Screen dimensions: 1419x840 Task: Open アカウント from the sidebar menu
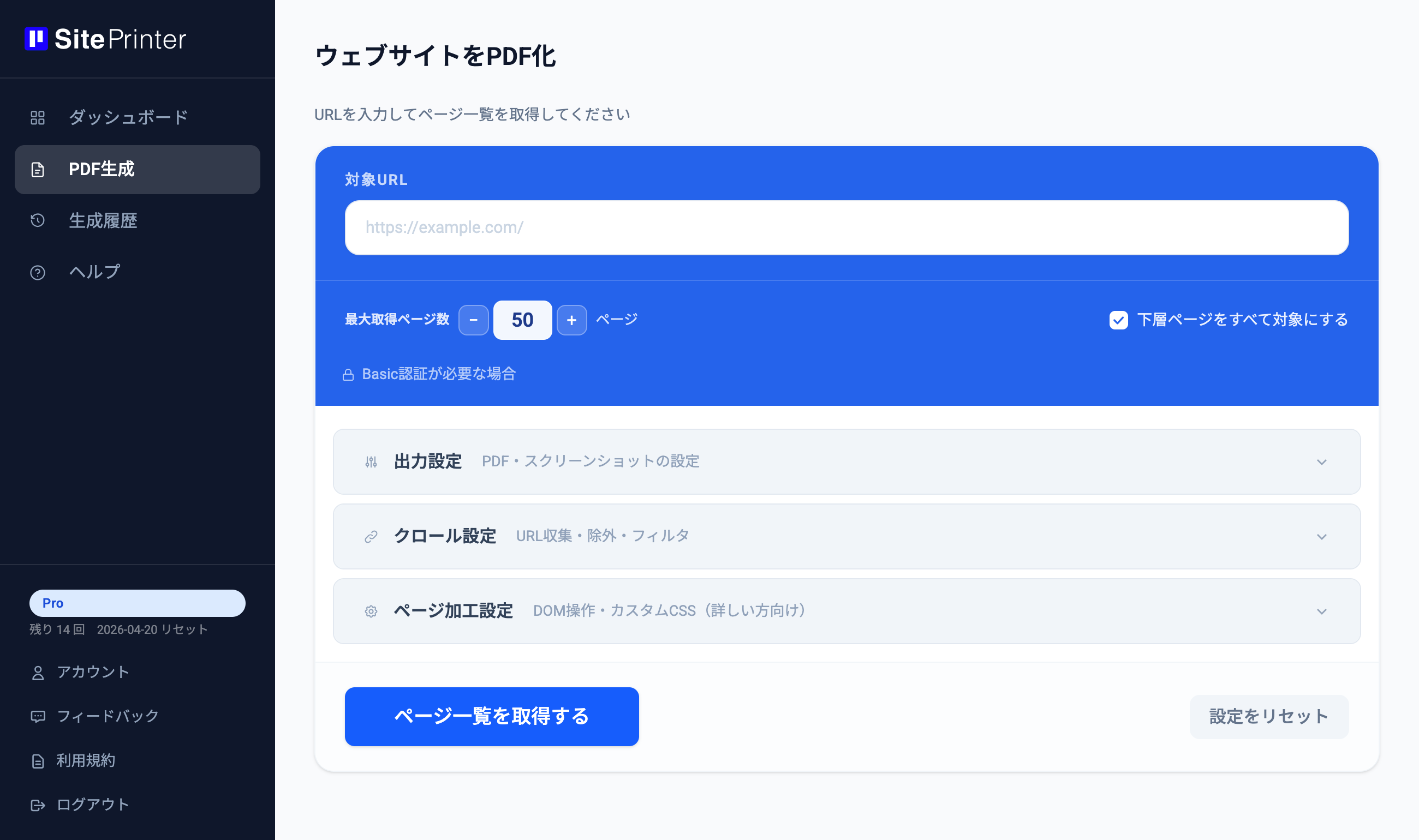[x=93, y=672]
